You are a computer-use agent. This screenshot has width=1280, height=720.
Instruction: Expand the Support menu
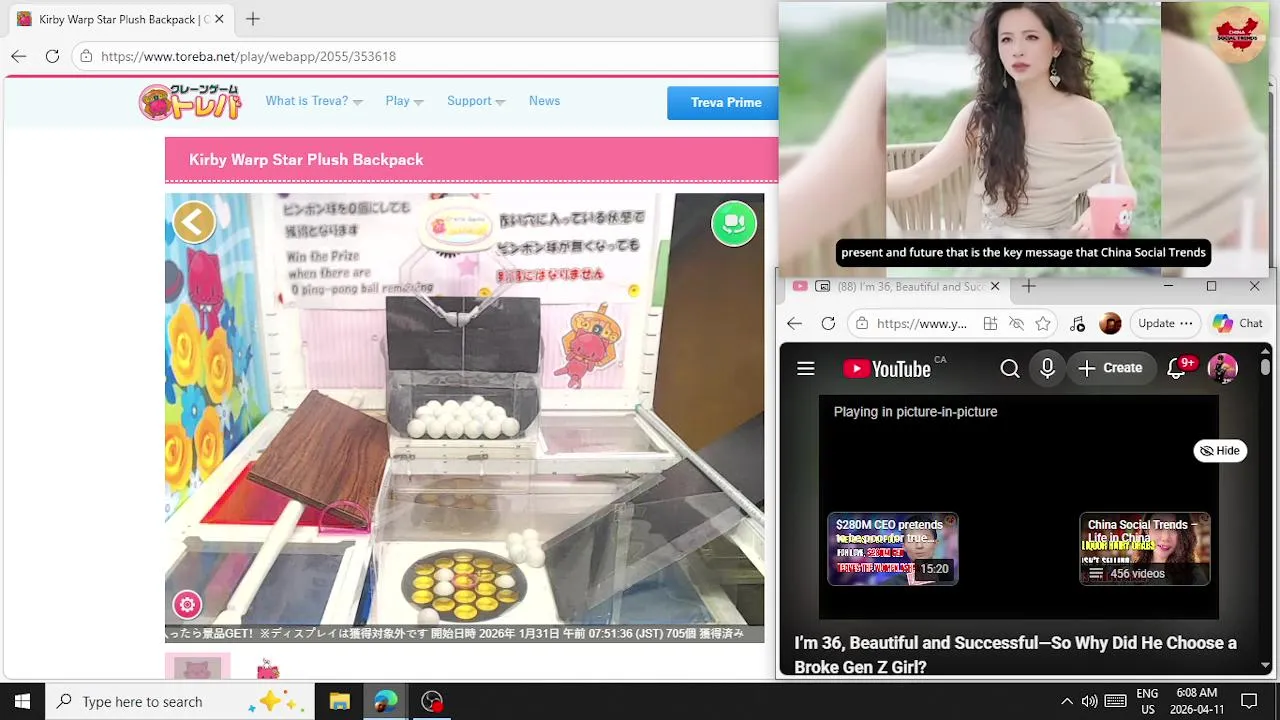coord(476,101)
